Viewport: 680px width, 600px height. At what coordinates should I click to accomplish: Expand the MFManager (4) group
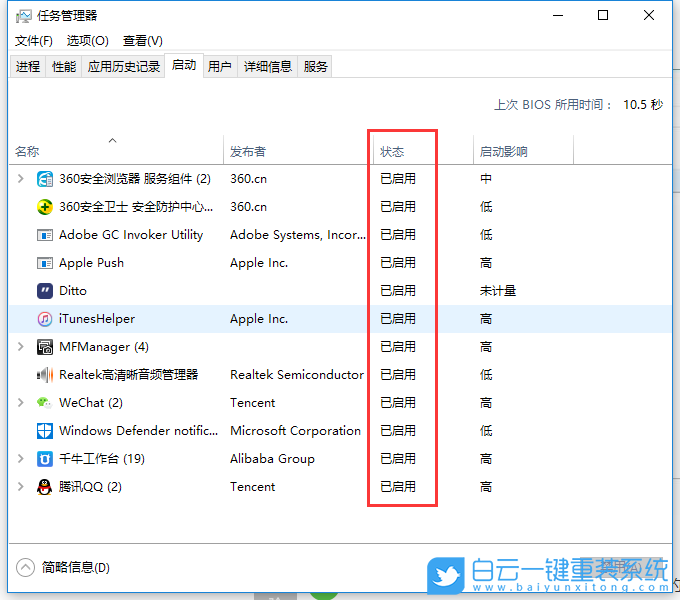tap(20, 347)
